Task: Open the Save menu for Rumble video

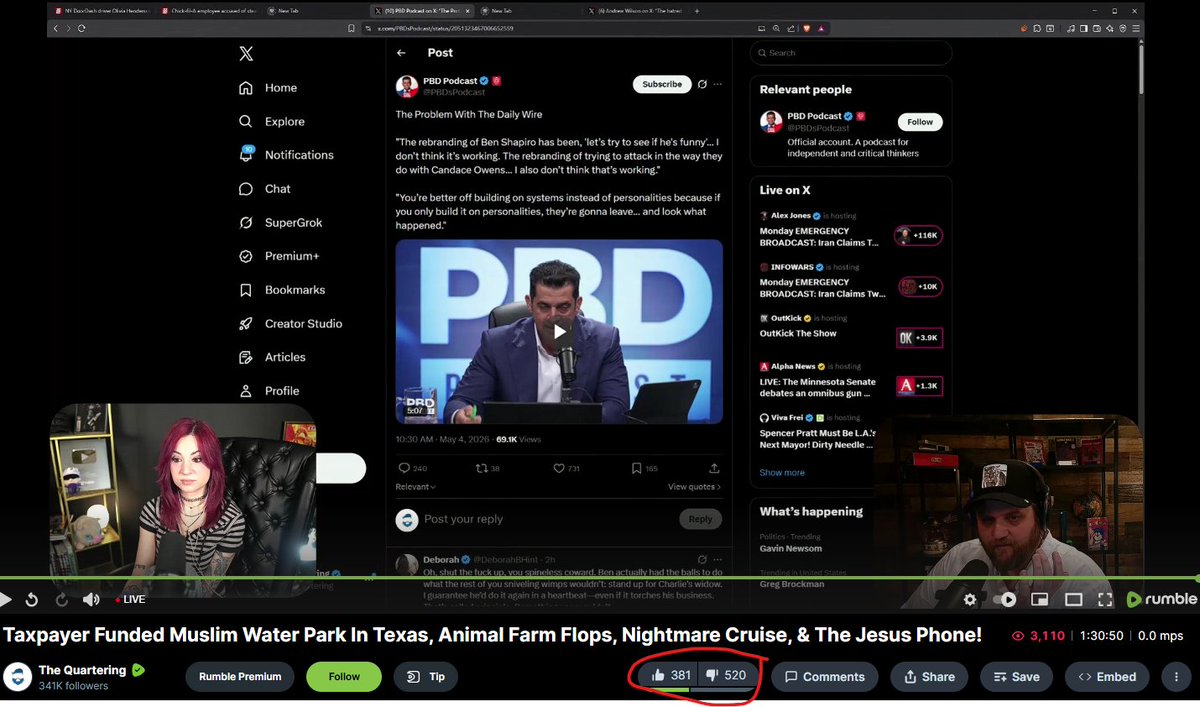Action: click(1017, 677)
